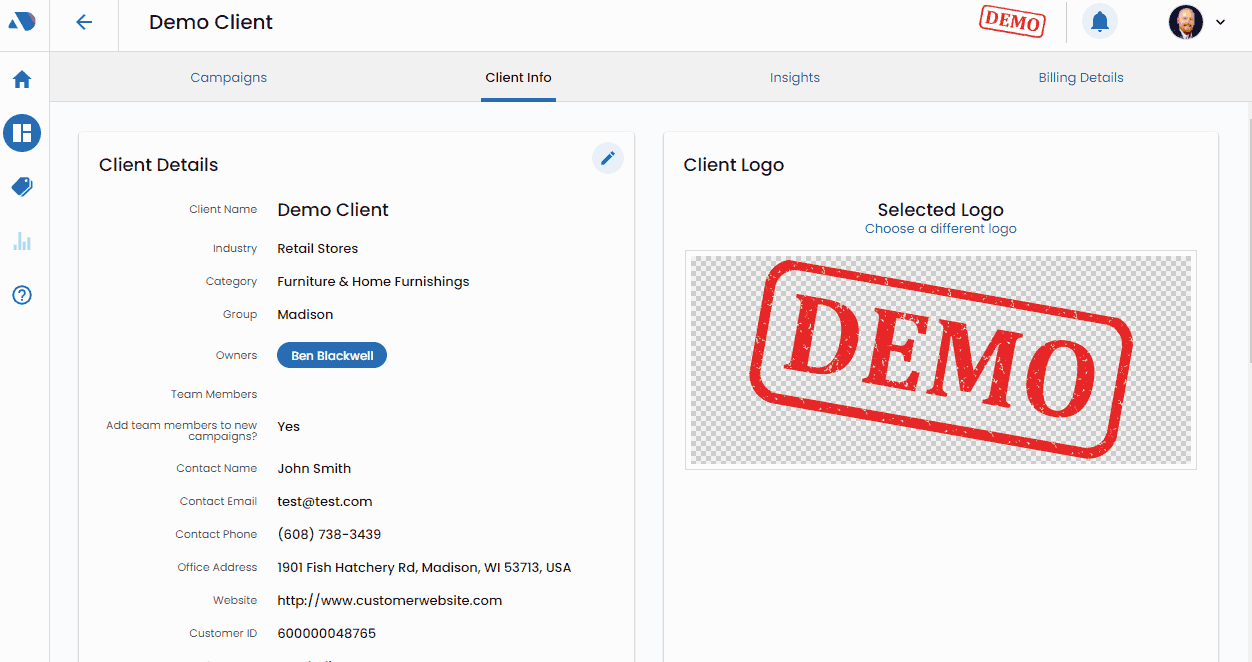Click the user avatar photo
The height and width of the screenshot is (662, 1252).
(x=1185, y=22)
